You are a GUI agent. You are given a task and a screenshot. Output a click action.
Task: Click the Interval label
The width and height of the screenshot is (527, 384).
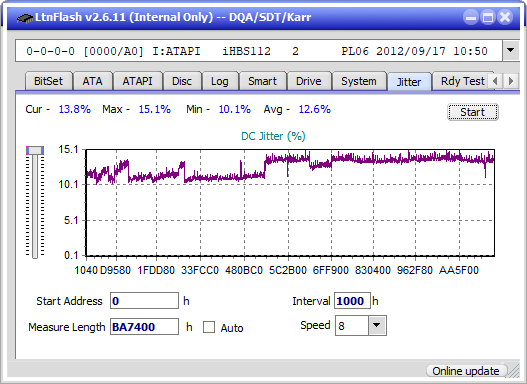click(311, 301)
